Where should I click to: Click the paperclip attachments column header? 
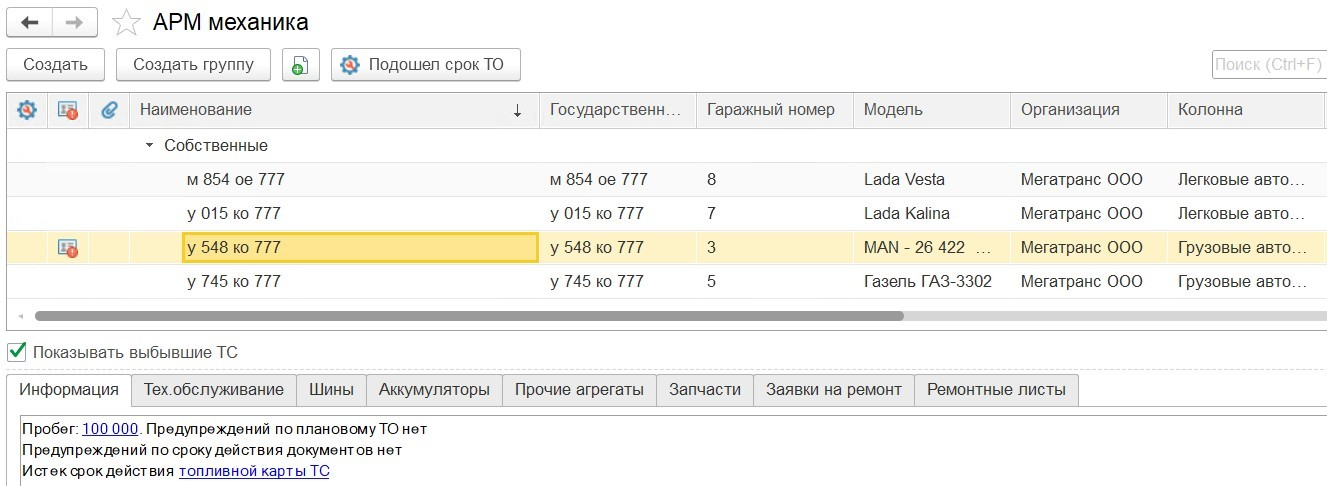(x=109, y=110)
